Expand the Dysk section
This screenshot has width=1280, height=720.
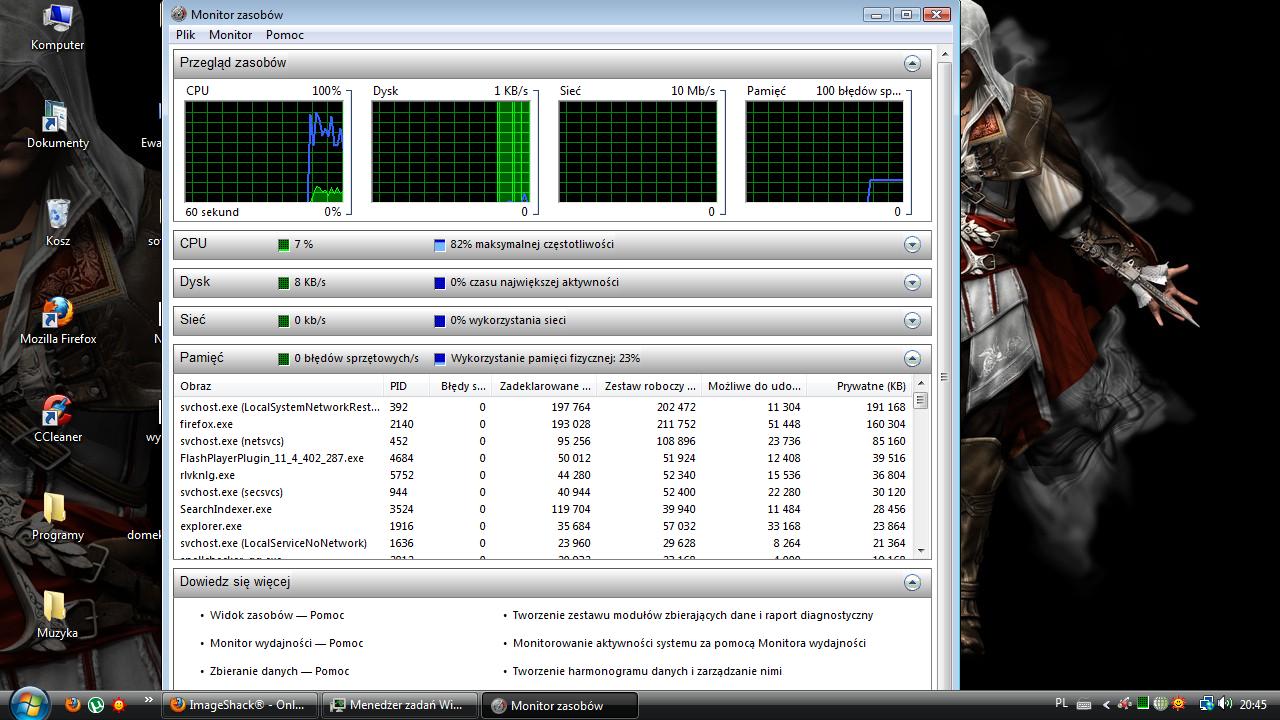click(912, 283)
